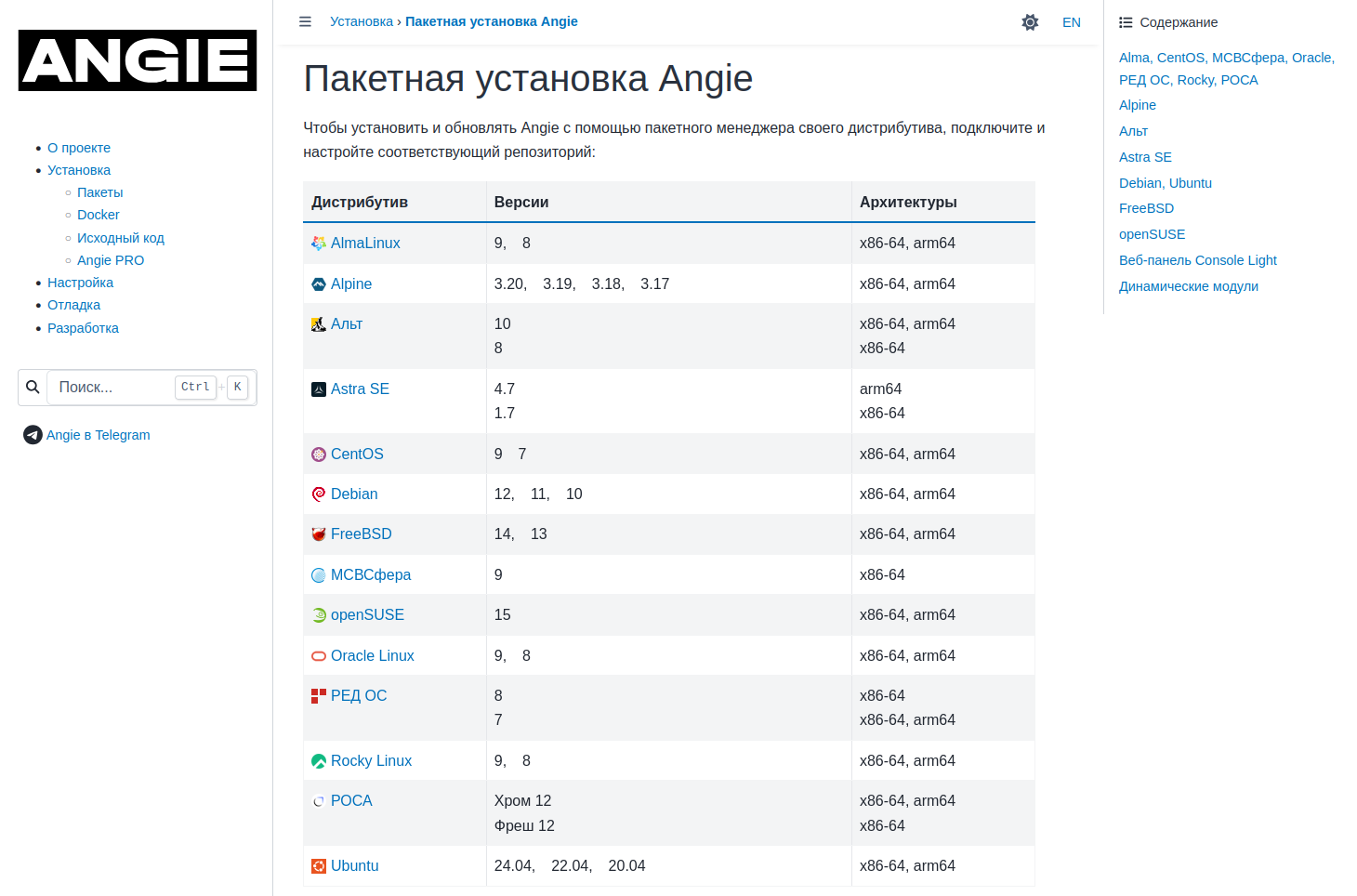Open FreeBSD link in table

362,534
